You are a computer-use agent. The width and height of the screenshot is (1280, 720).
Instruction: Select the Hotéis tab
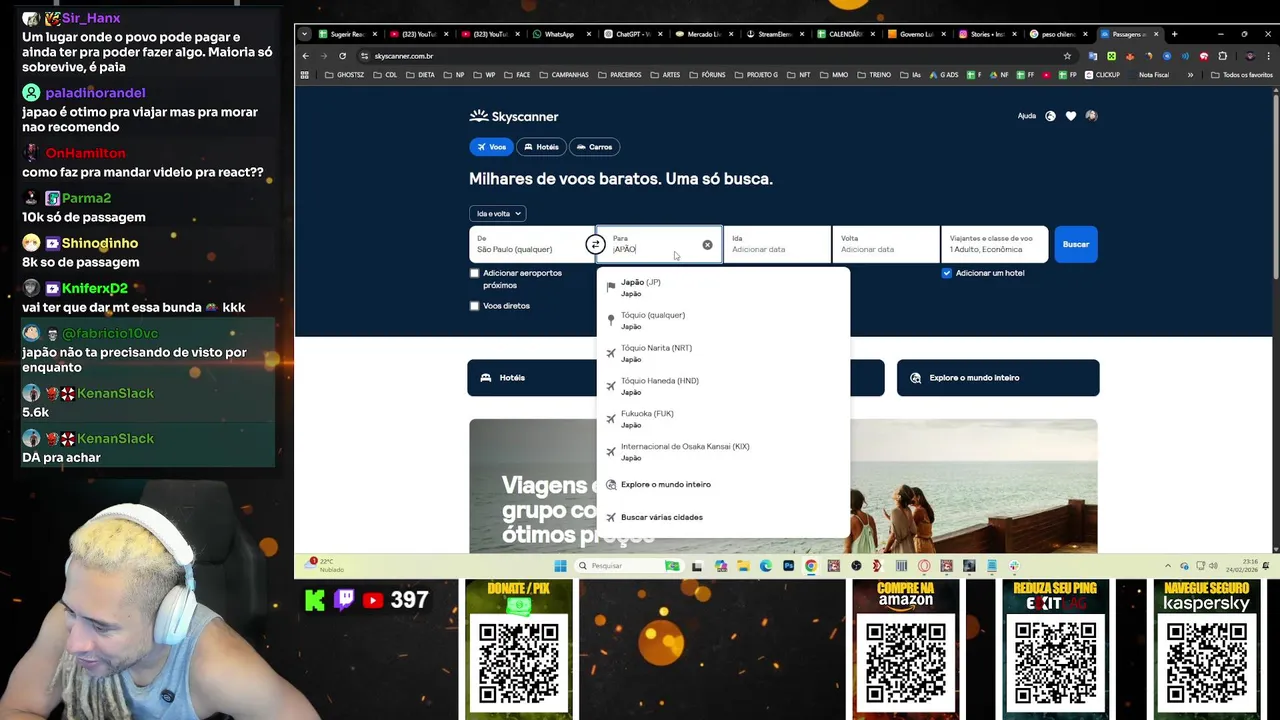(x=541, y=147)
